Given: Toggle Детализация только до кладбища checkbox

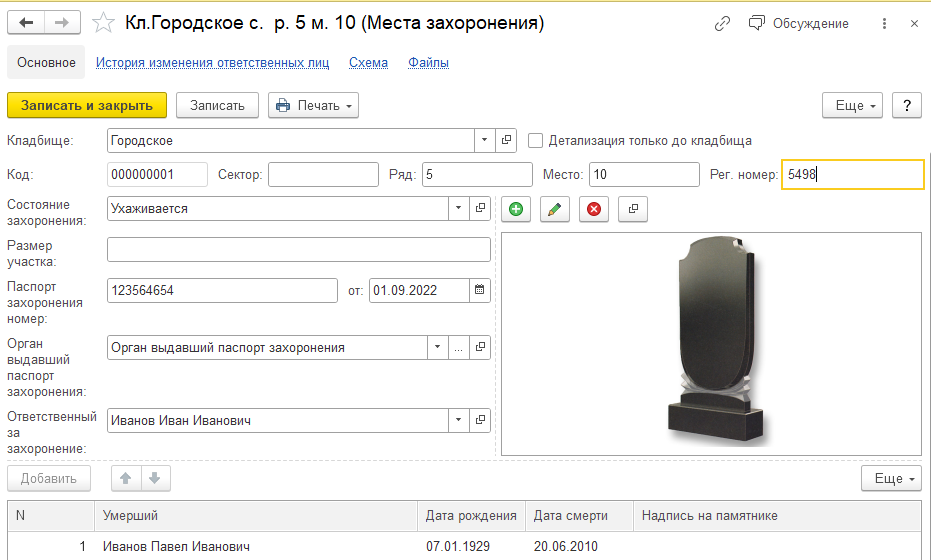Looking at the screenshot, I should tap(536, 141).
